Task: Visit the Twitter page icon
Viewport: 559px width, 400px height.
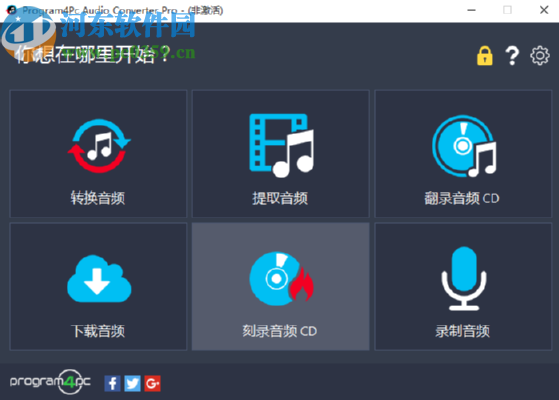Action: [x=132, y=383]
